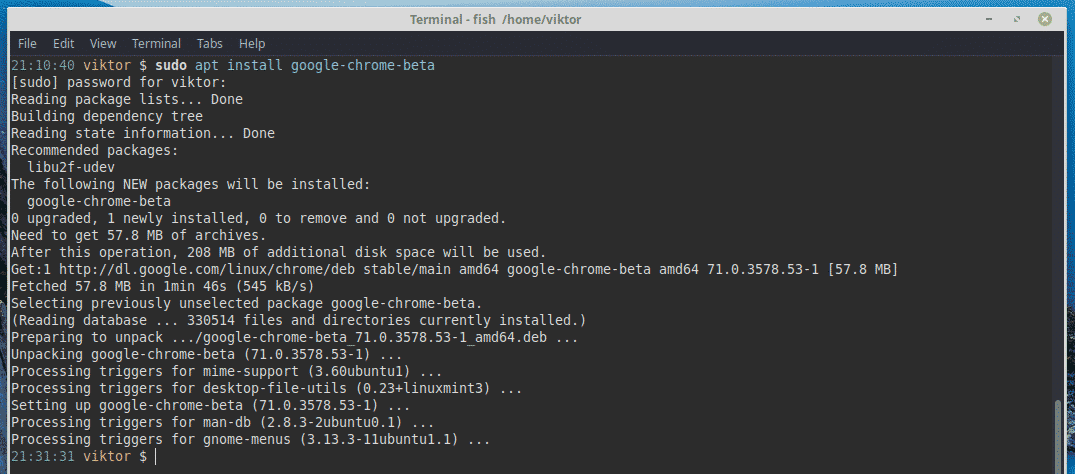Click the 'Setting up google-chrome-beta' output line
Viewport: 1075px width, 474px height.
coord(210,405)
